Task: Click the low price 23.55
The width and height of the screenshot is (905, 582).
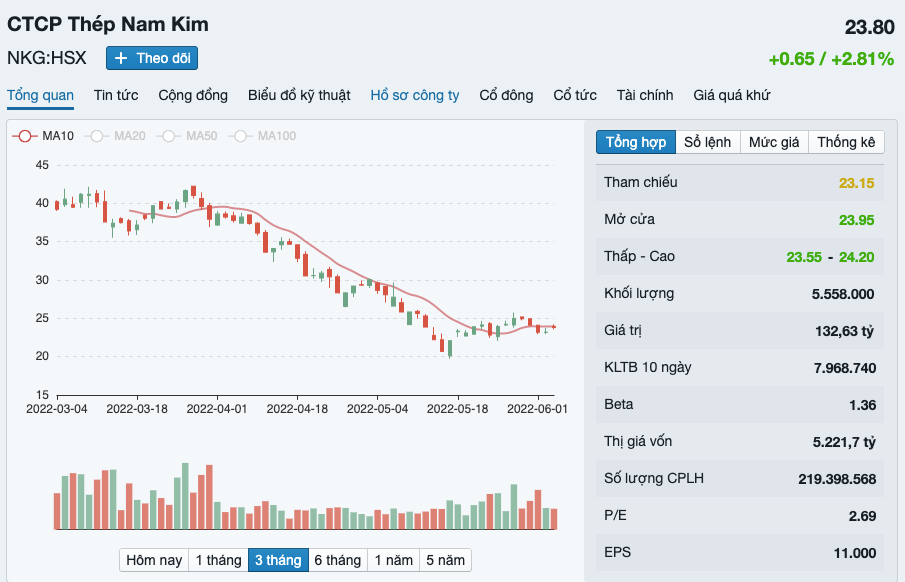Action: [x=804, y=257]
